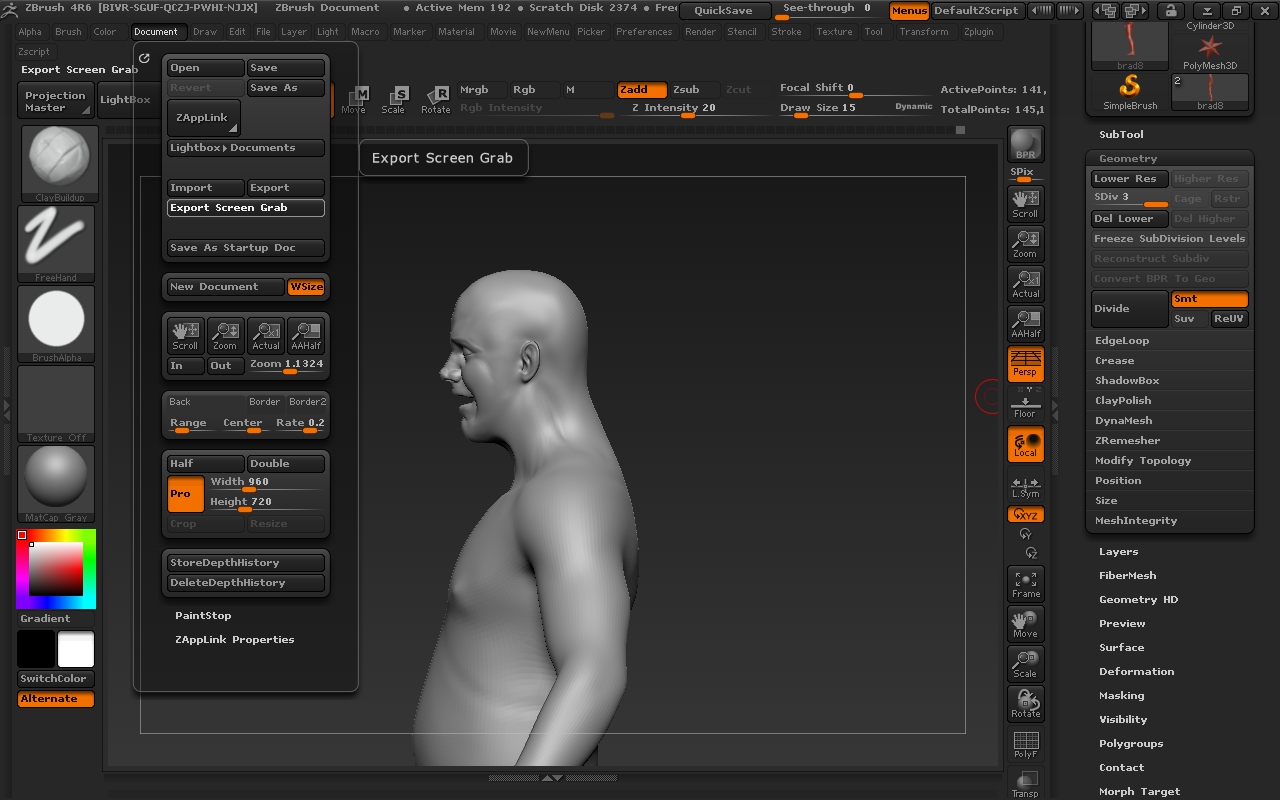Screen dimensions: 1280x800
Task: Collapse the Geometry section
Action: point(1128,158)
